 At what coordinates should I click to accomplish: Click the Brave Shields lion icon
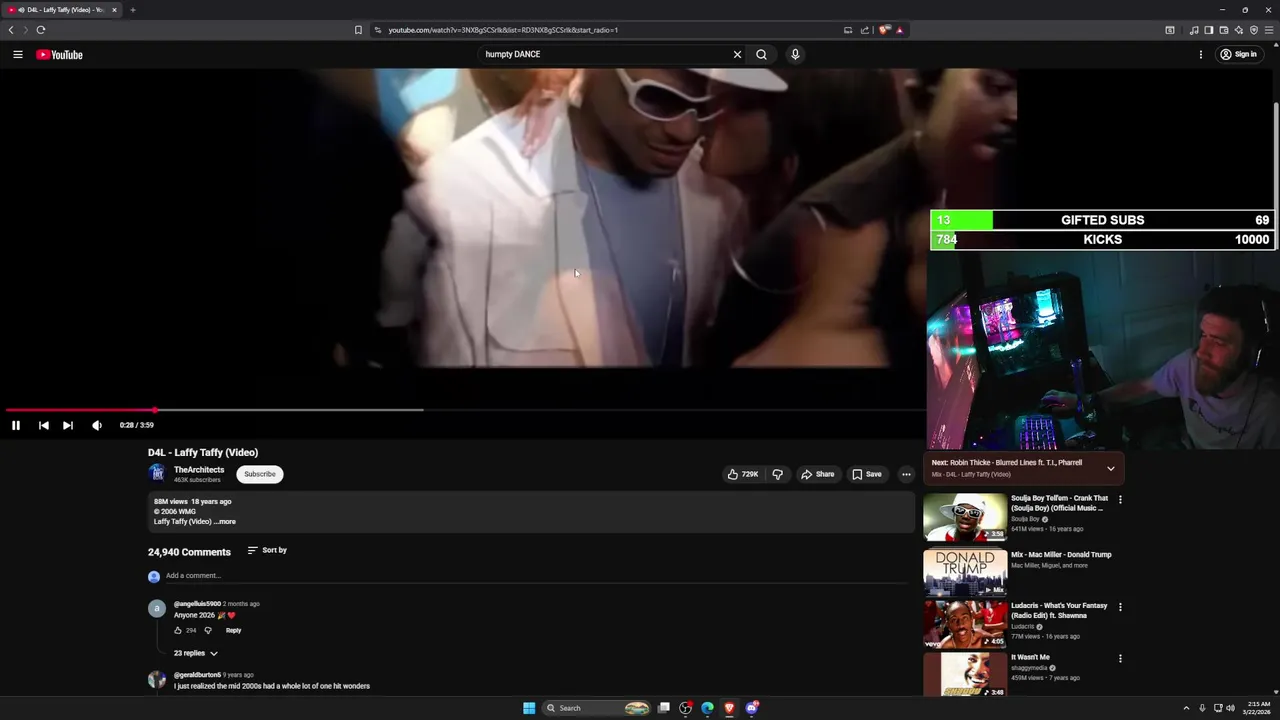click(884, 30)
